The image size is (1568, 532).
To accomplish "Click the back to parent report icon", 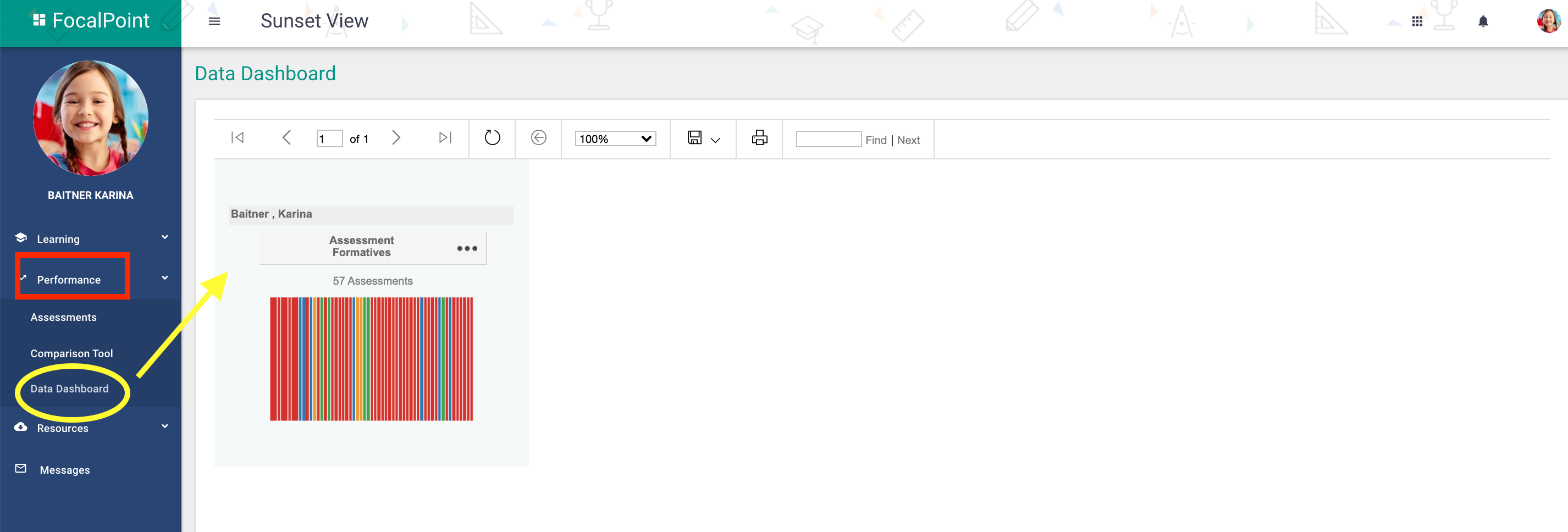I will [x=539, y=137].
